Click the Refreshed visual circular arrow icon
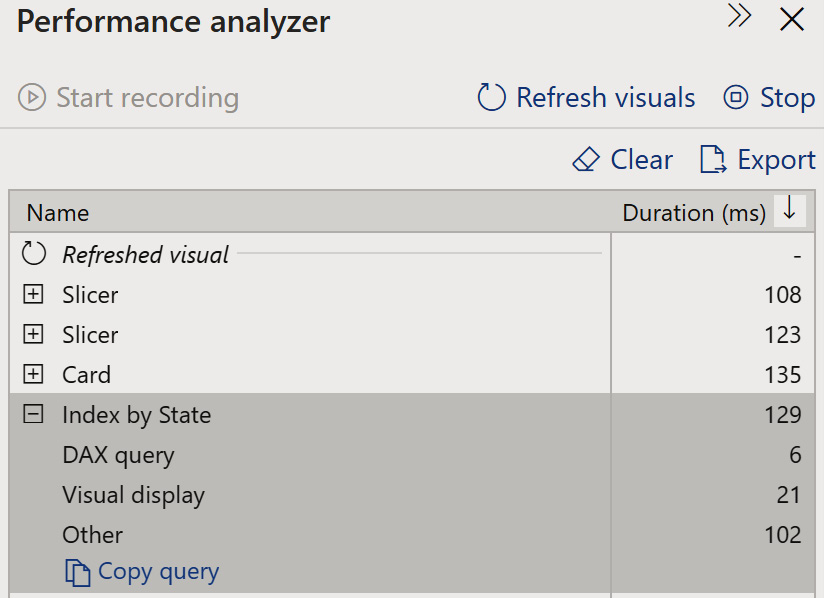This screenshot has width=824, height=598. 34,254
